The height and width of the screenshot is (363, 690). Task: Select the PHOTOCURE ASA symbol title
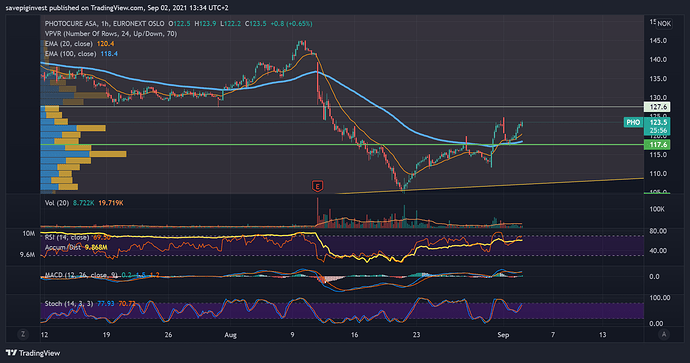click(x=72, y=24)
